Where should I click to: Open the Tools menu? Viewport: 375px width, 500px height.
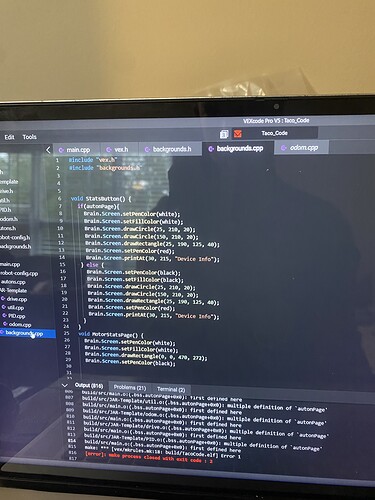(29, 137)
